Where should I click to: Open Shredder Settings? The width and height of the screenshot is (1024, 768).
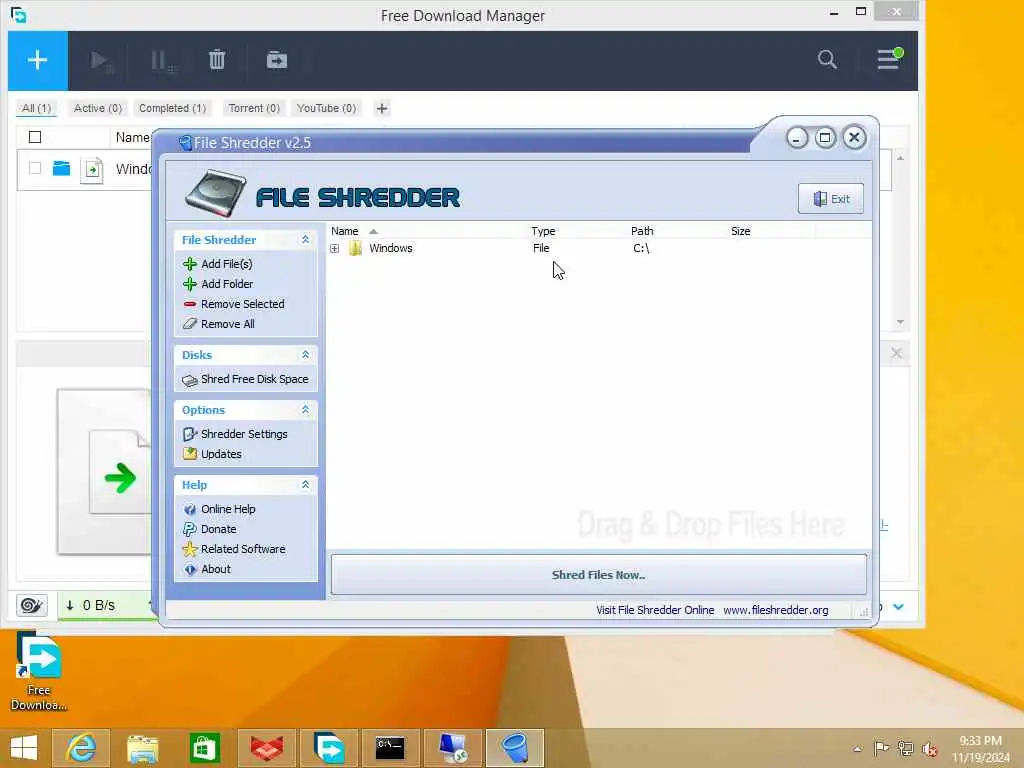click(235, 434)
